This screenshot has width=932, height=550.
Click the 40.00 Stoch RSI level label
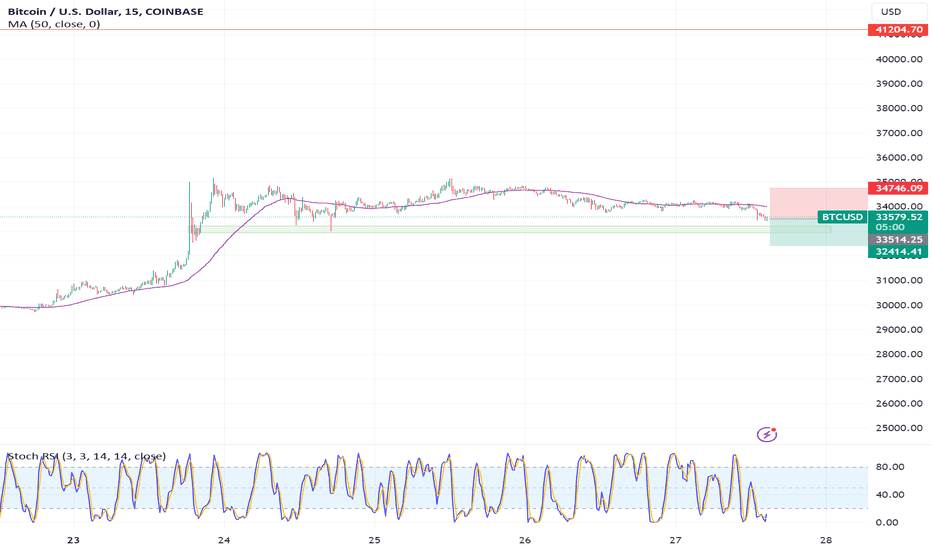point(890,495)
